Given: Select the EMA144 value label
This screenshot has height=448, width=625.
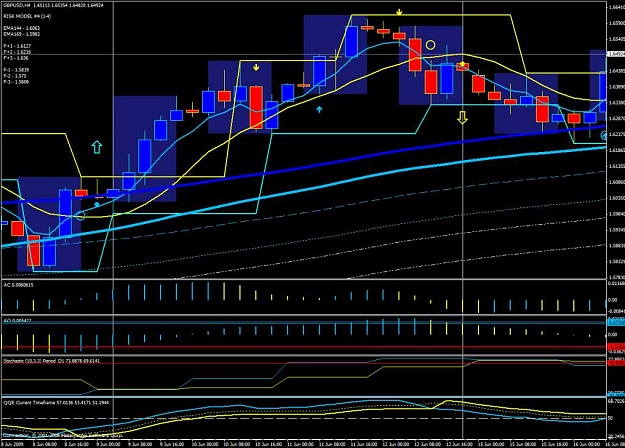Looking at the screenshot, I should [22, 28].
